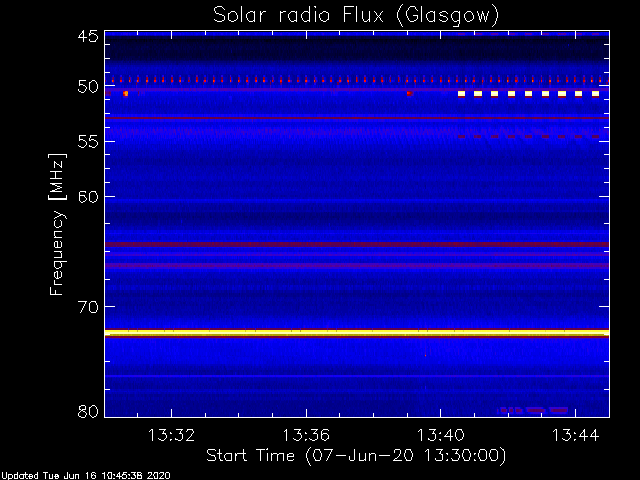This screenshot has height=480, width=640.
Task: Click the red burst spot near 13:39 at 51 MHz
Action: coord(409,93)
